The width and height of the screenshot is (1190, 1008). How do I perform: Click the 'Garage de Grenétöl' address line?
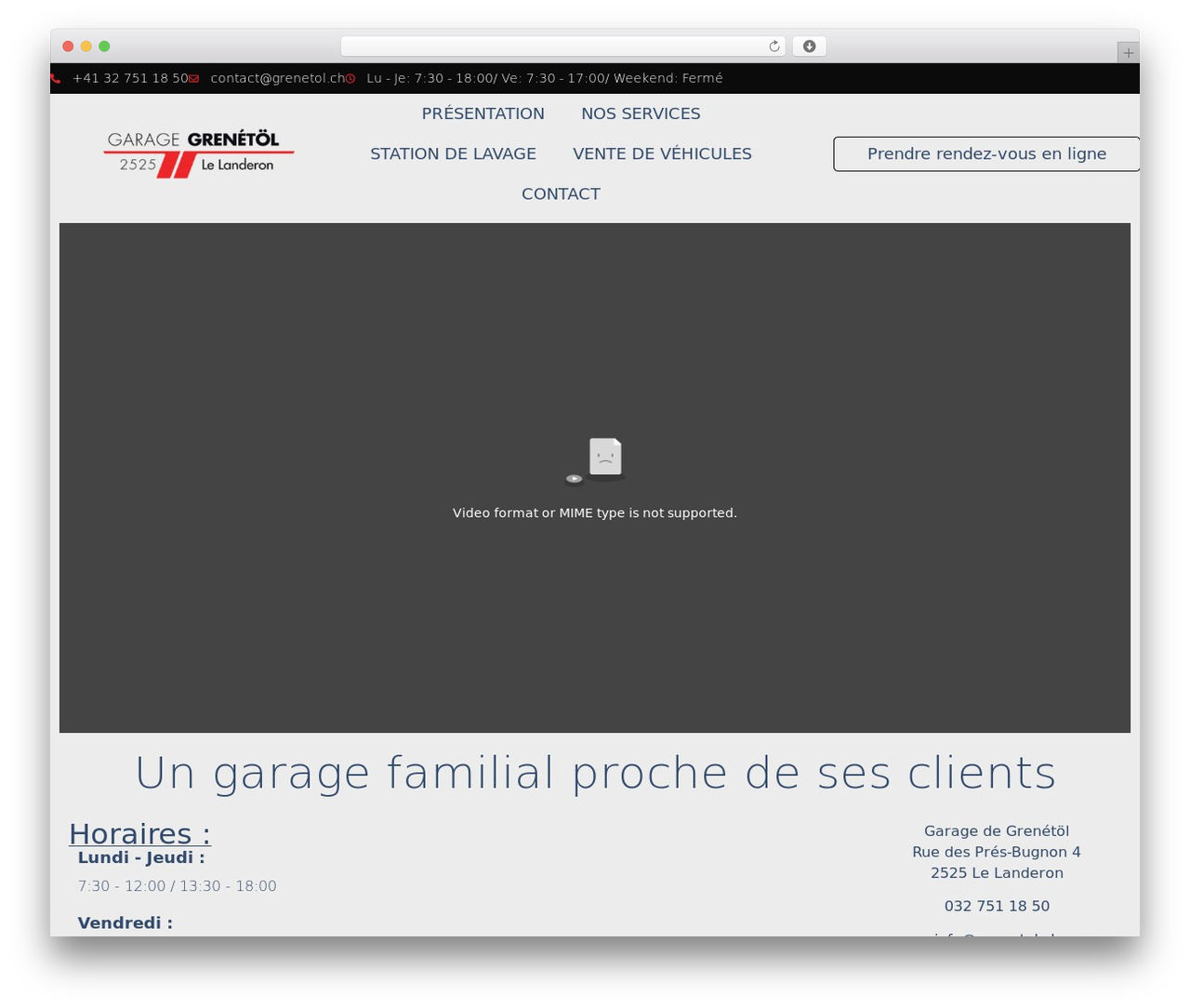pos(997,831)
